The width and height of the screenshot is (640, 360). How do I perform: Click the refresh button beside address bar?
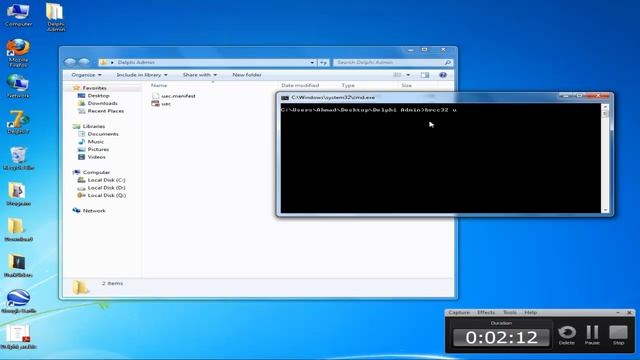tap(324, 62)
